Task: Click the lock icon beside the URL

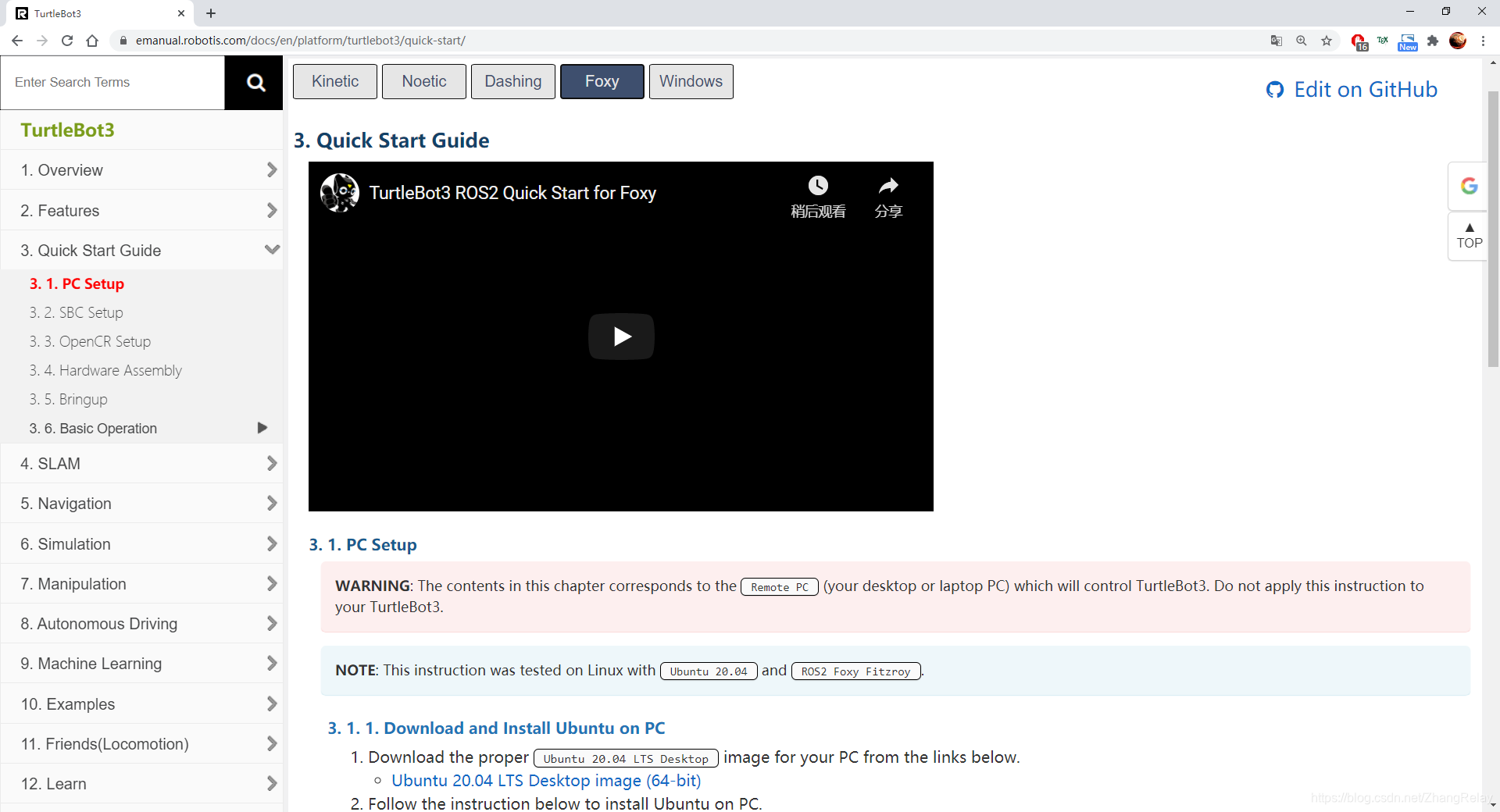Action: (123, 41)
